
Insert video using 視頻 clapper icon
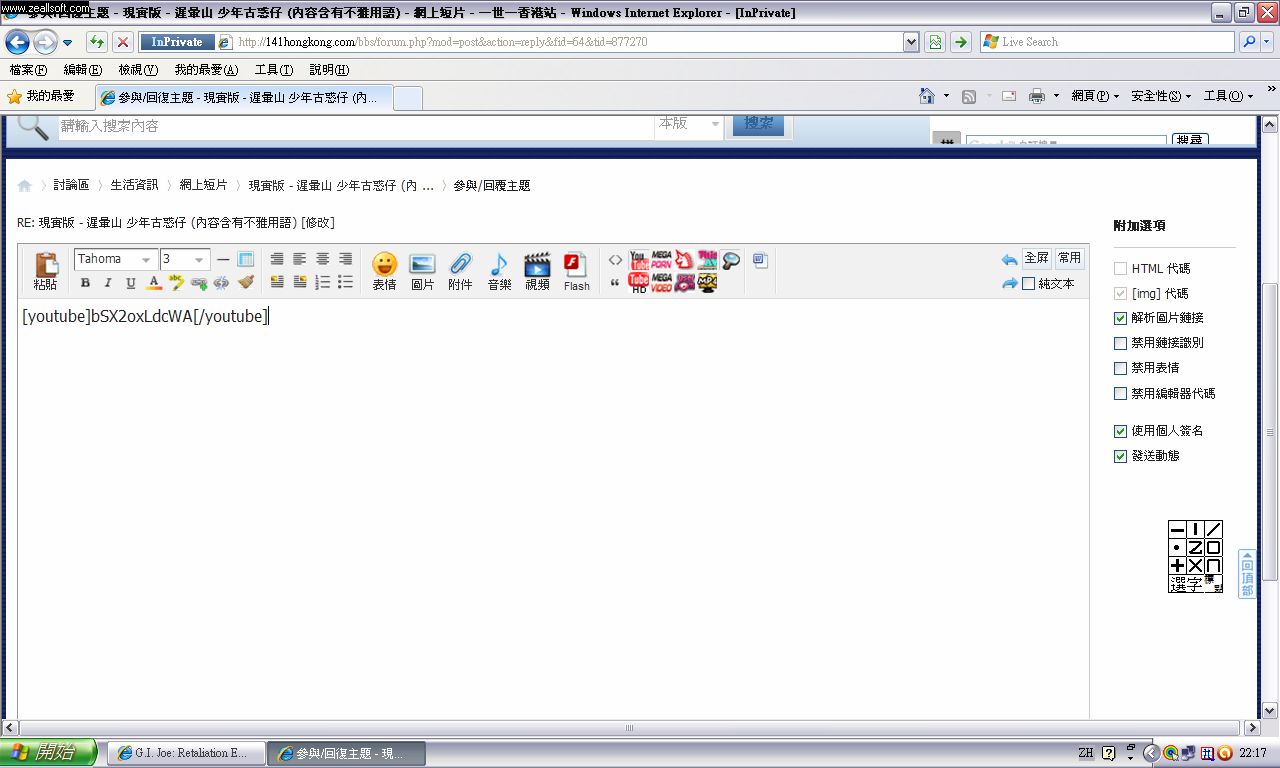537,270
